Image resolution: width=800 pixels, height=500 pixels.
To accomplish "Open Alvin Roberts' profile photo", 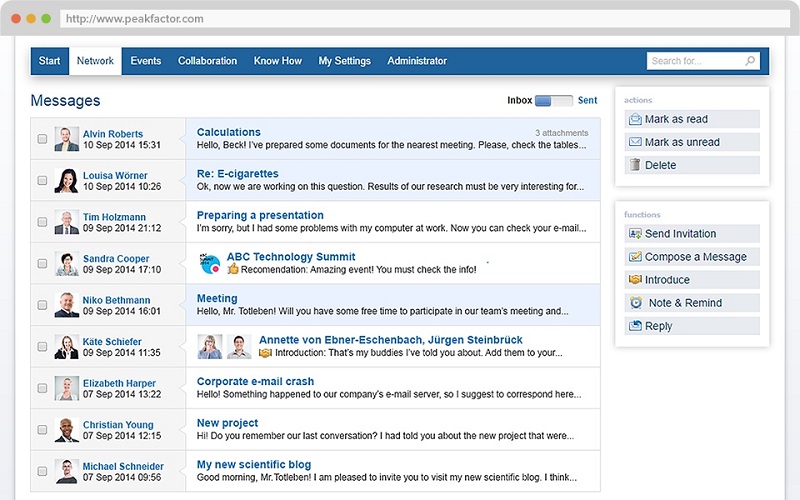I will pos(67,139).
